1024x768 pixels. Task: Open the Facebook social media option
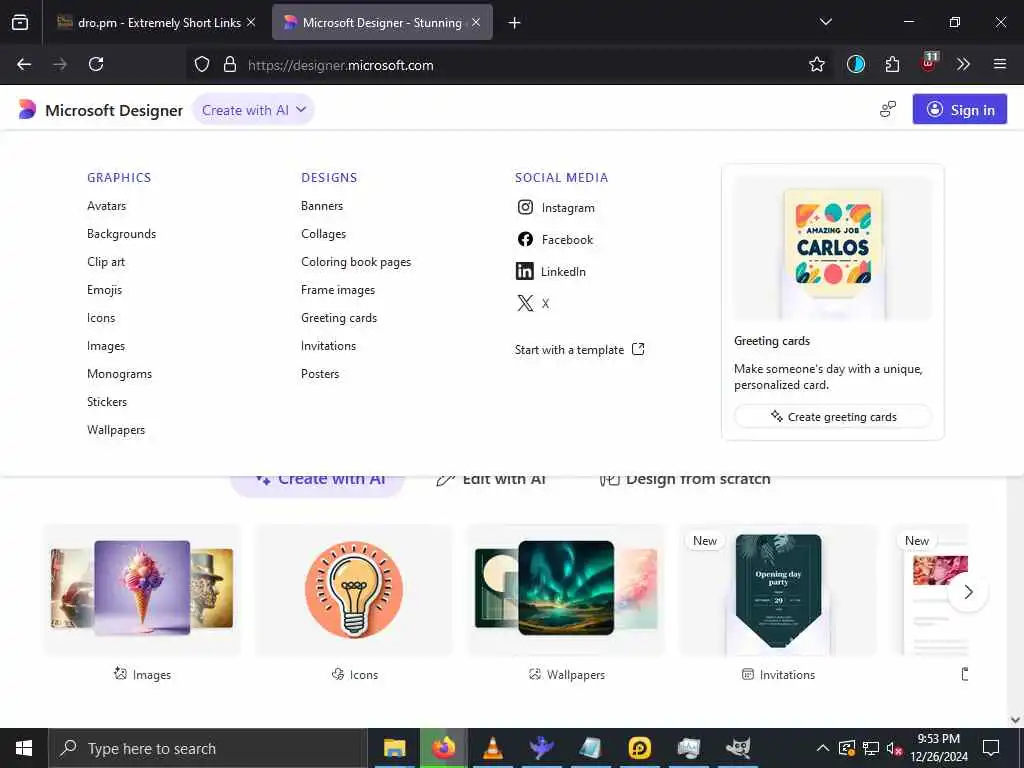(x=555, y=240)
